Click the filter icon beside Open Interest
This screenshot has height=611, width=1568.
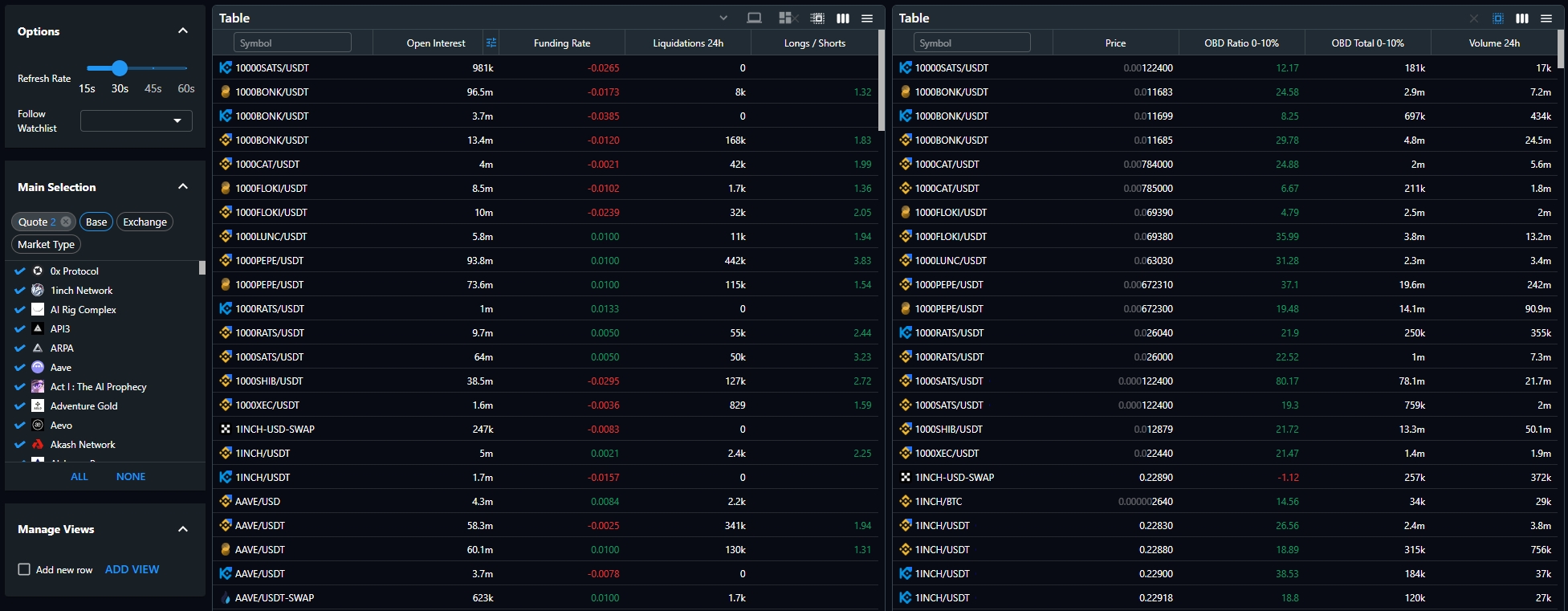(491, 43)
